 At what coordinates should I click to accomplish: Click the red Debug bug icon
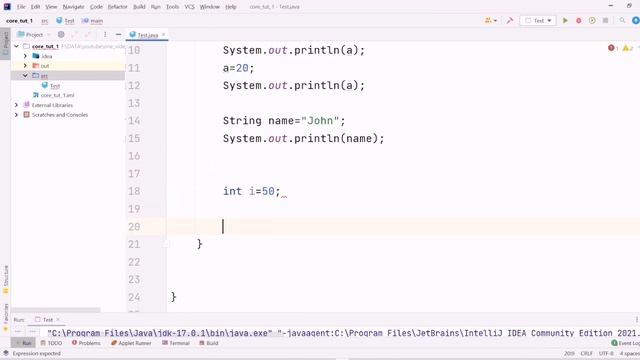tap(579, 20)
